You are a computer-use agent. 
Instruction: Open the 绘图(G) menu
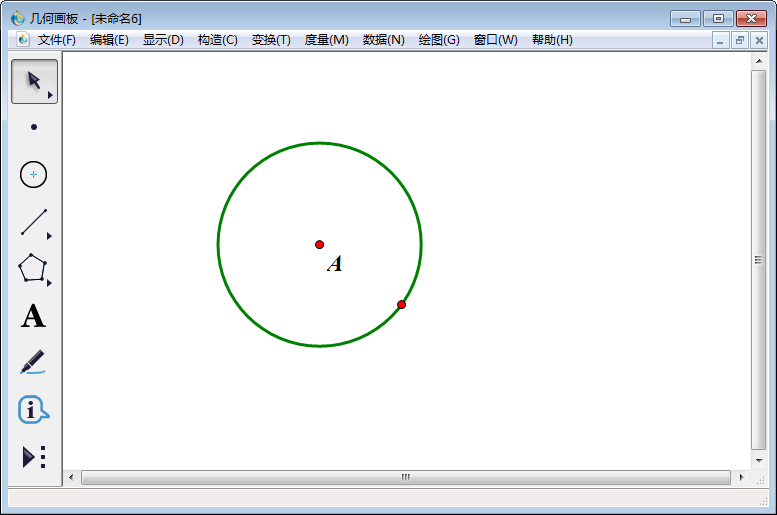439,40
